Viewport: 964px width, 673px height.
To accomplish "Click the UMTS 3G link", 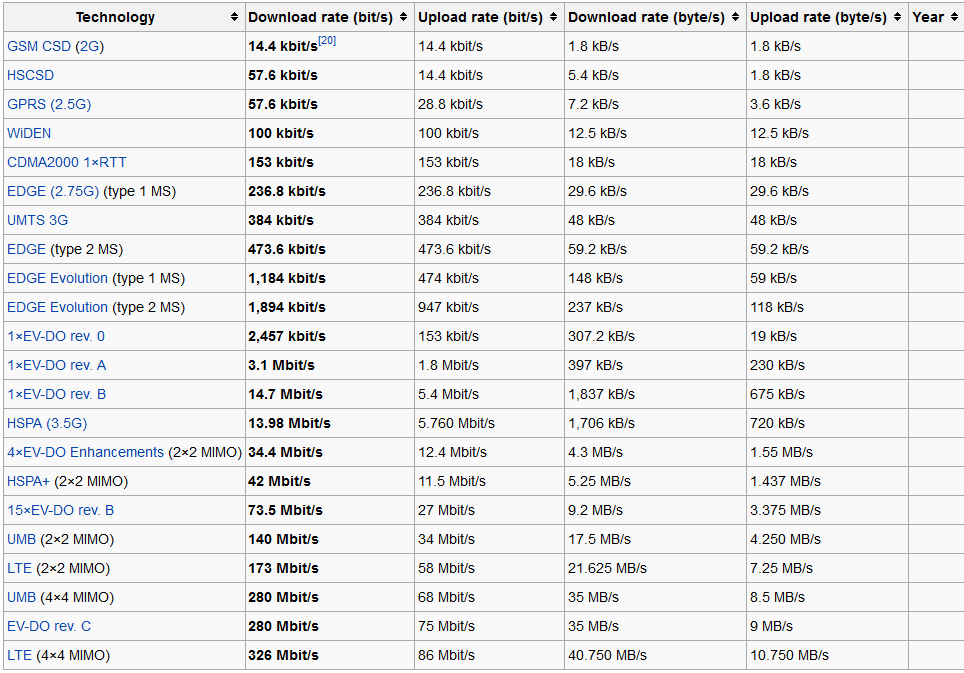I will [38, 220].
